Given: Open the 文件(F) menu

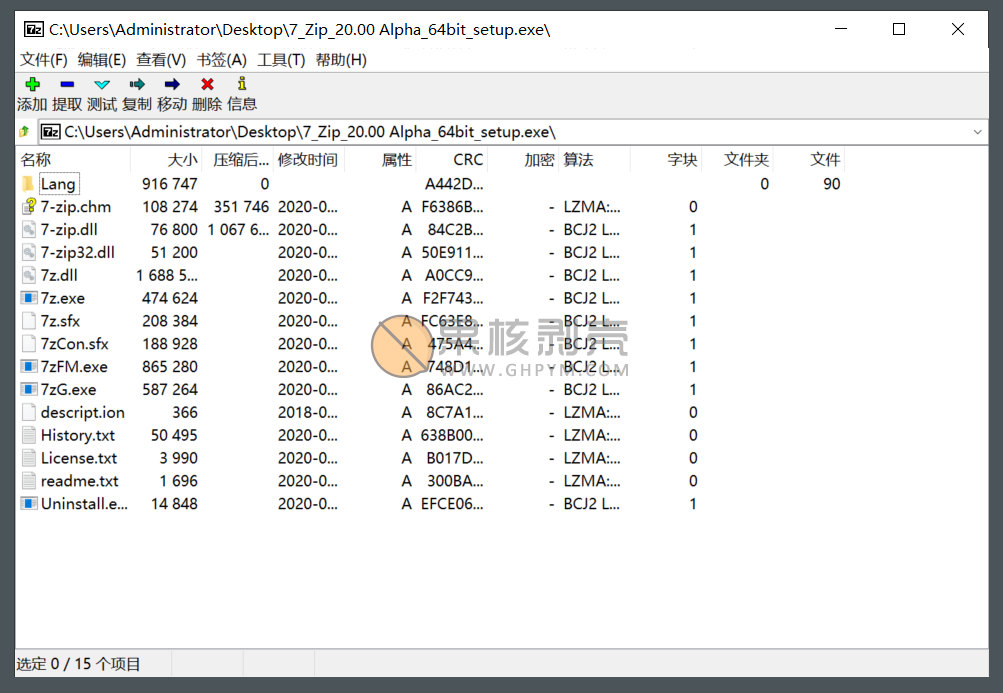Looking at the screenshot, I should 43,60.
